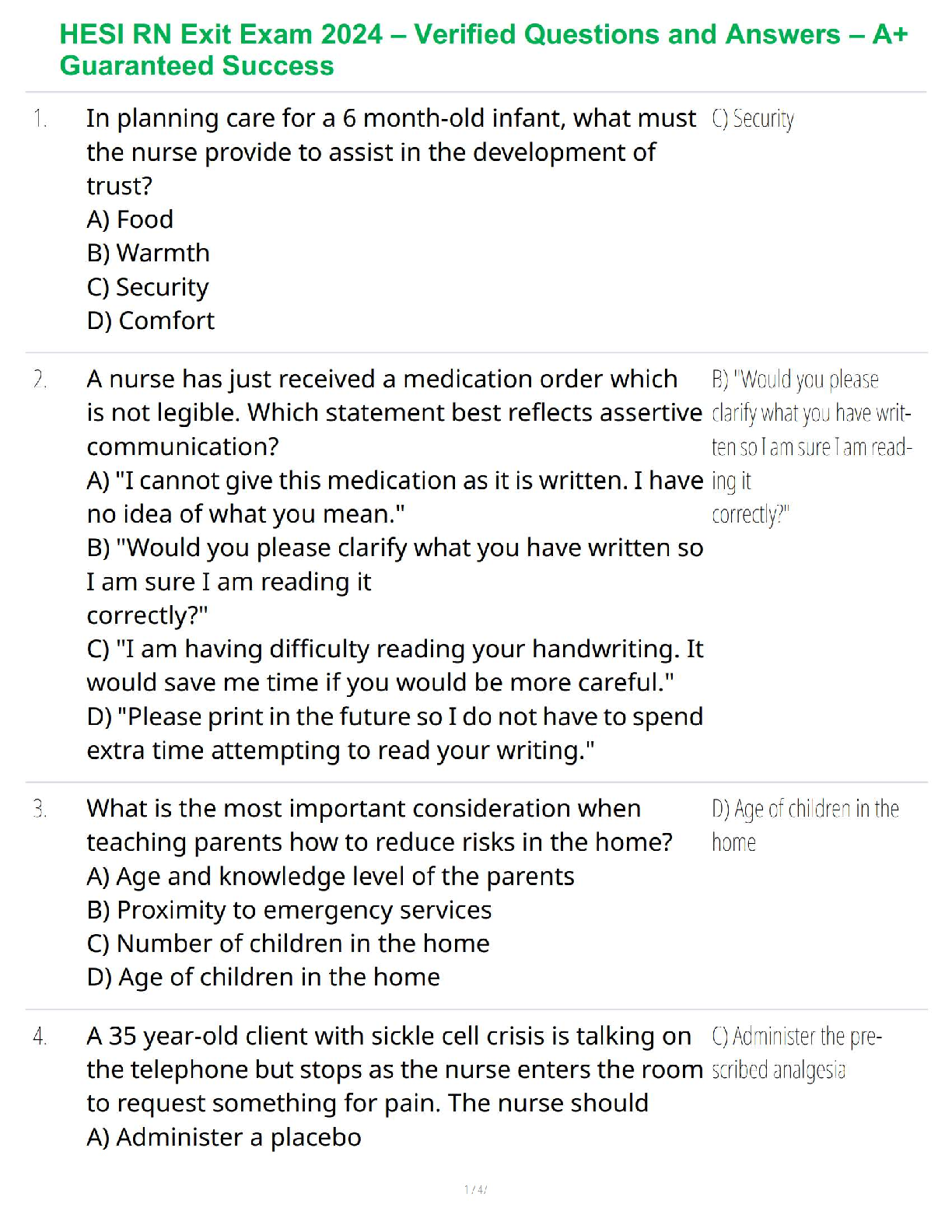The image size is (952, 1232).
Task: Click question number 1 marker
Action: (40, 119)
